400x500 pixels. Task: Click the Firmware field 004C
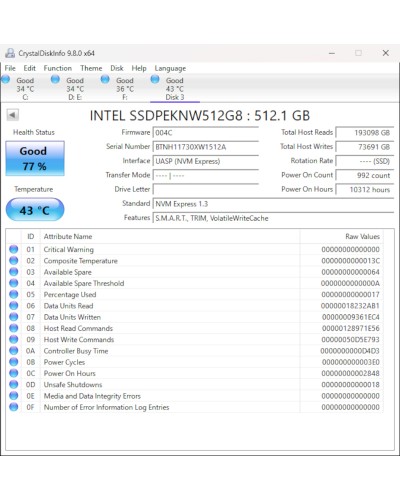[206, 132]
